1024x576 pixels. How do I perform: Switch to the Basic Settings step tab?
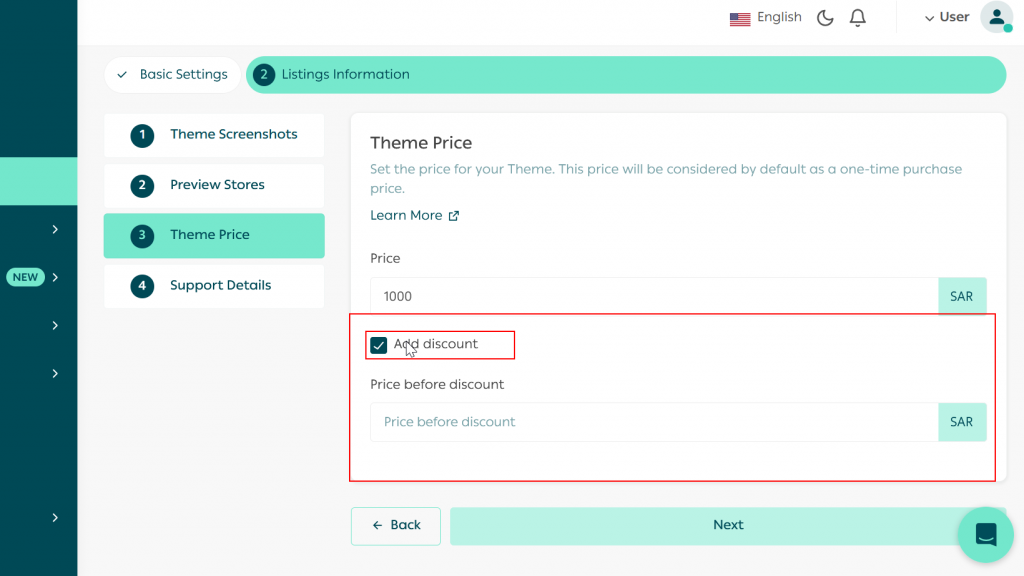point(173,74)
